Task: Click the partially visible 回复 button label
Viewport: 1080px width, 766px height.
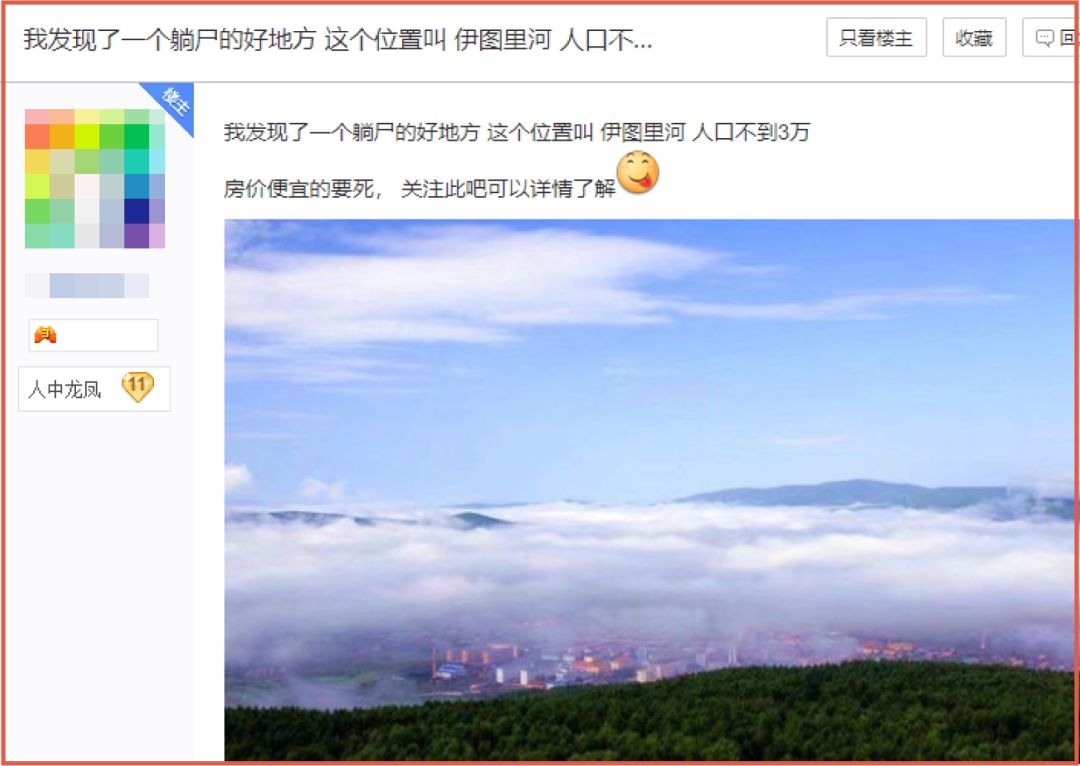Action: click(x=1068, y=39)
